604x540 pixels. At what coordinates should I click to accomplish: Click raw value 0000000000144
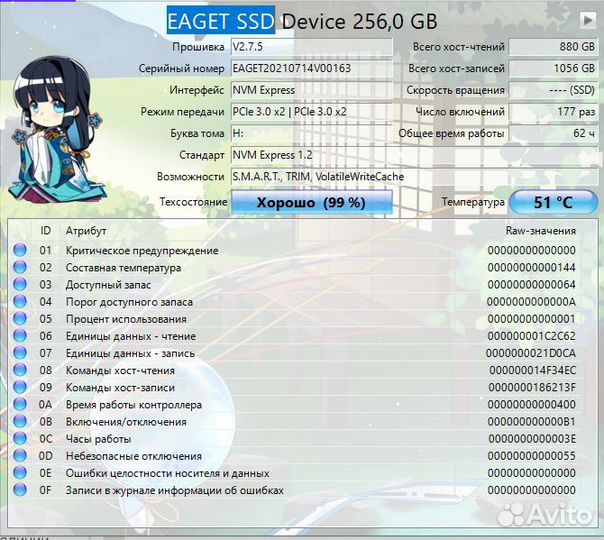pos(532,267)
